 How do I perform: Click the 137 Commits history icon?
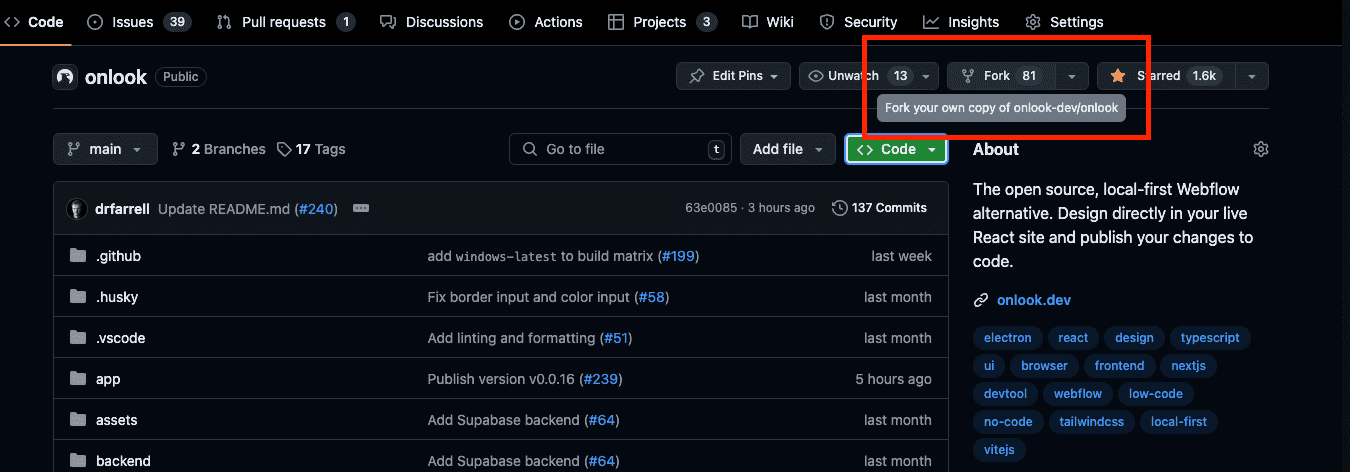pyautogui.click(x=838, y=208)
